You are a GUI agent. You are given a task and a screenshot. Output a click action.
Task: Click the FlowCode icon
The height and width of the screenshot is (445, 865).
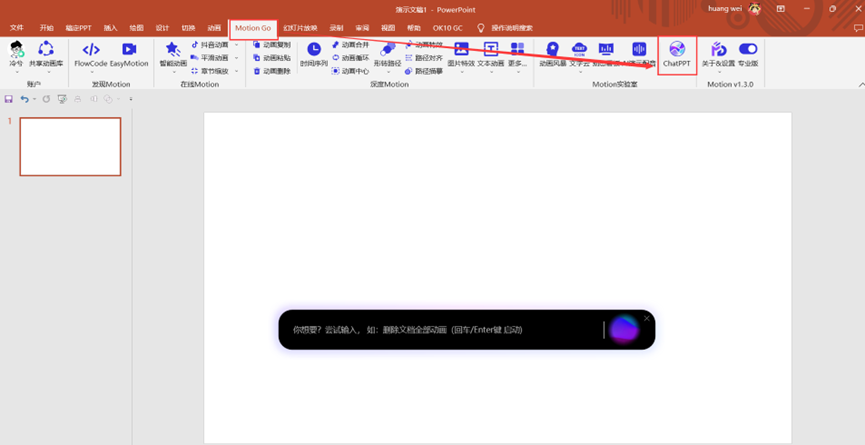91,53
